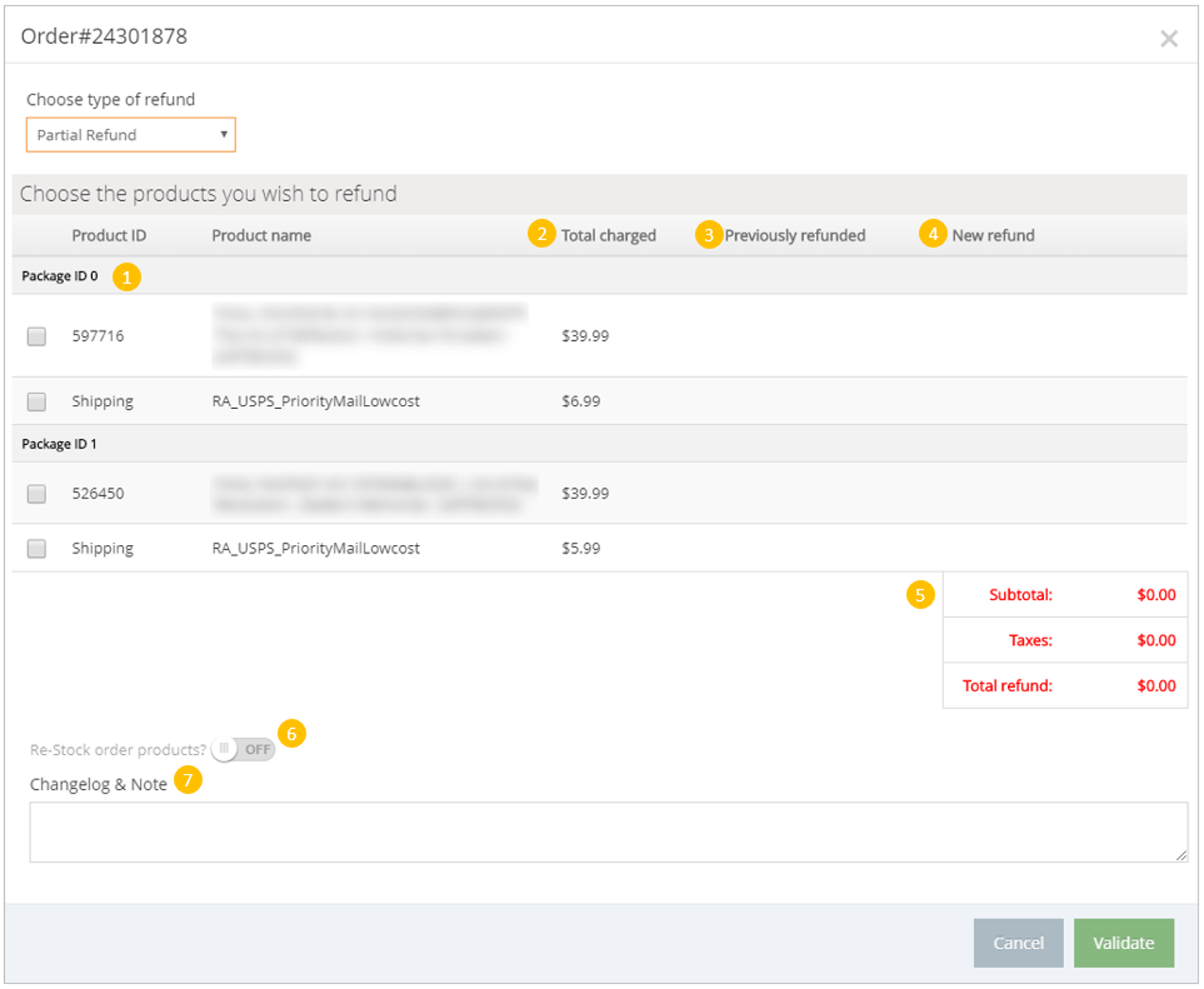Click into the Changelog & Note text area
1204x989 pixels.
coord(608,832)
